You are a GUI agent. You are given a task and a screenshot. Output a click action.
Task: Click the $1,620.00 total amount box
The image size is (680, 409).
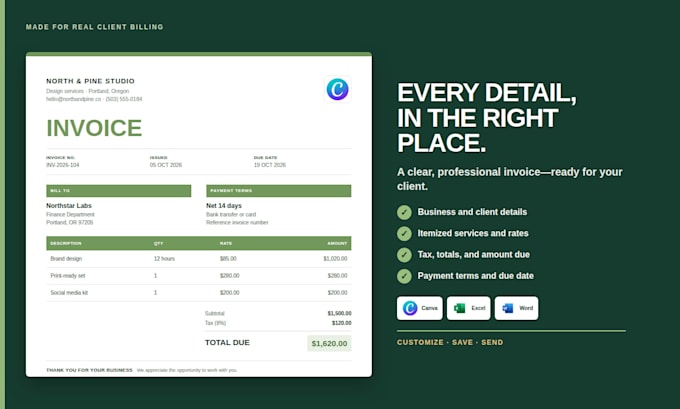(329, 344)
